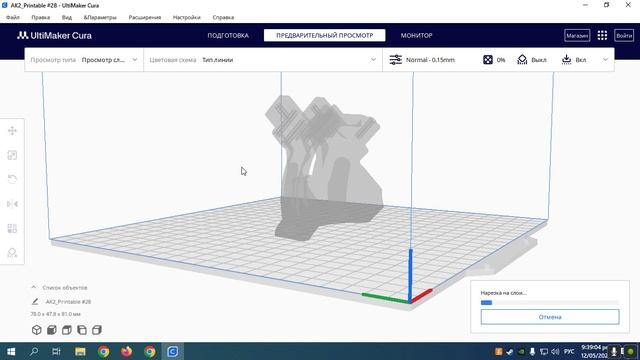Viewport: 640px width, 360px height.
Task: Click the slicing progress bar
Action: click(x=550, y=302)
